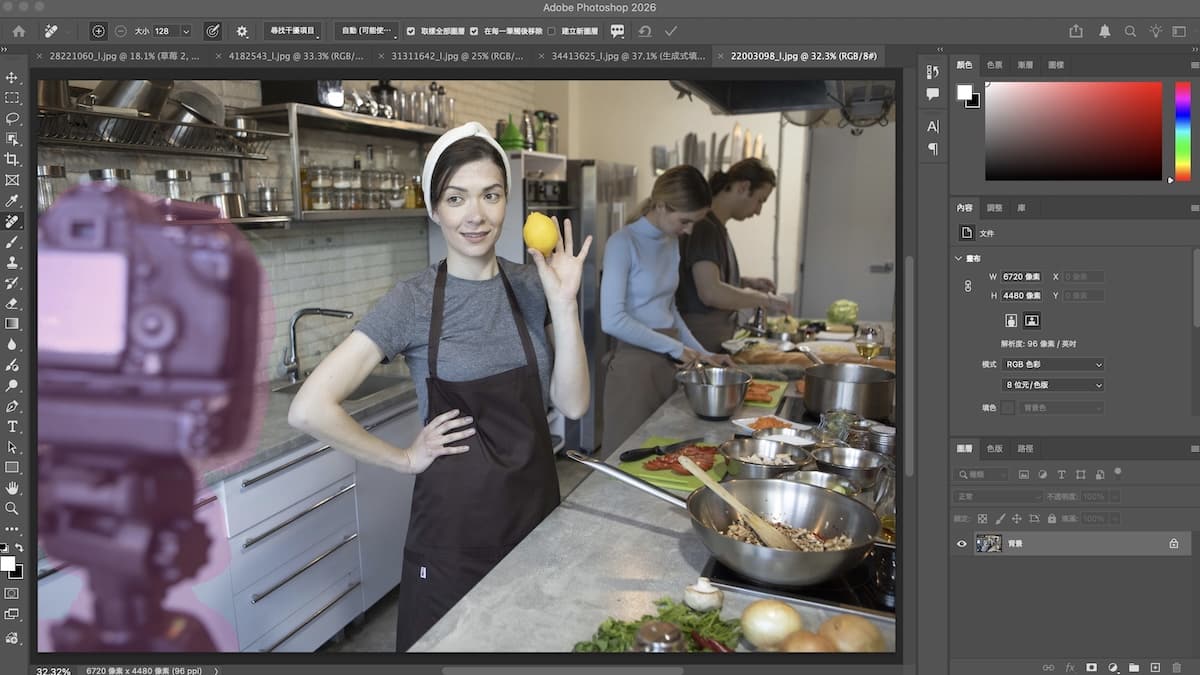This screenshot has width=1200, height=675.
Task: Open the gear settings in options bar
Action: click(242, 31)
